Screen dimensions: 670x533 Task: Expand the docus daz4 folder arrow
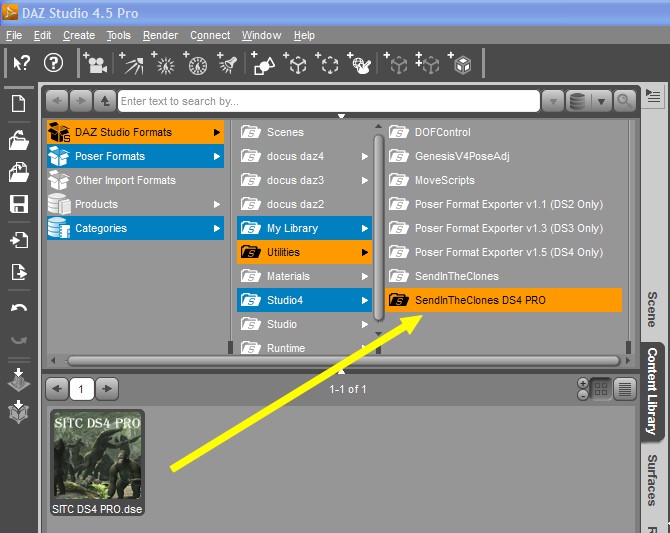[x=364, y=156]
